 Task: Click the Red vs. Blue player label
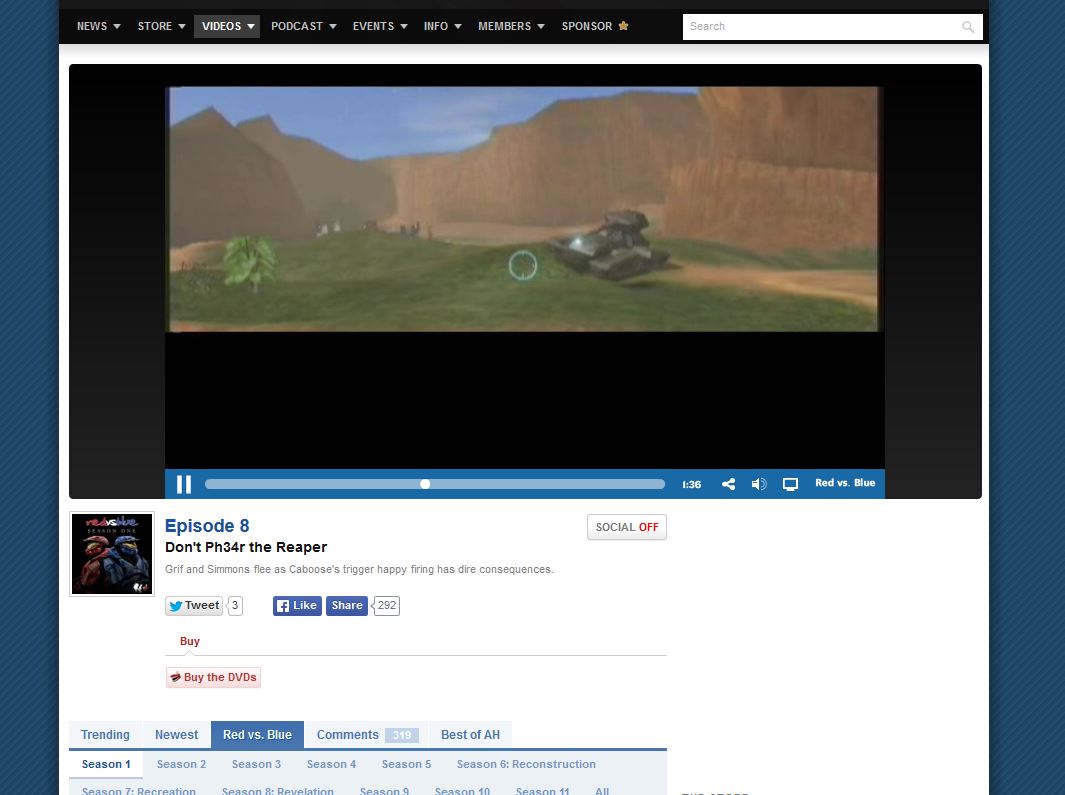coord(845,483)
